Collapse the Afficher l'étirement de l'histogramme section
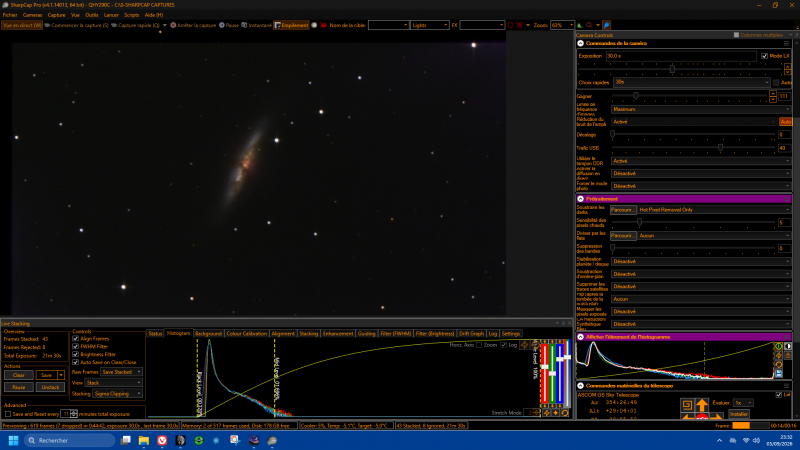The height and width of the screenshot is (450, 800). (x=581, y=337)
